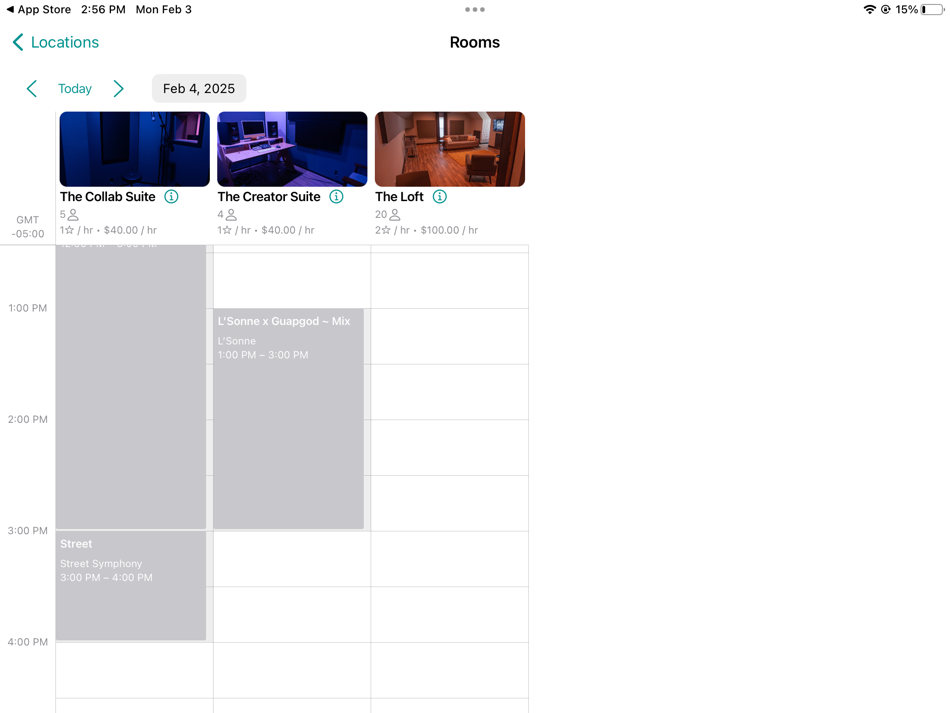Tap the GMT -05:00 timezone label

coord(28,227)
